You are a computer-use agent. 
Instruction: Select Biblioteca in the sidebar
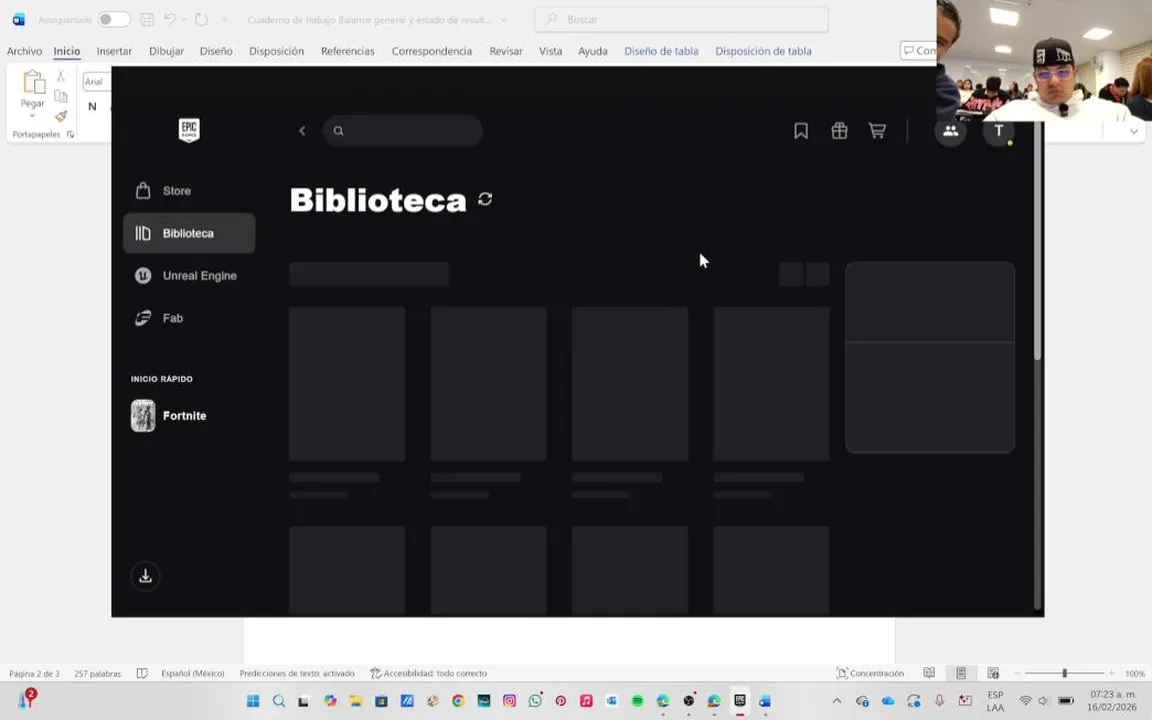tap(189, 233)
